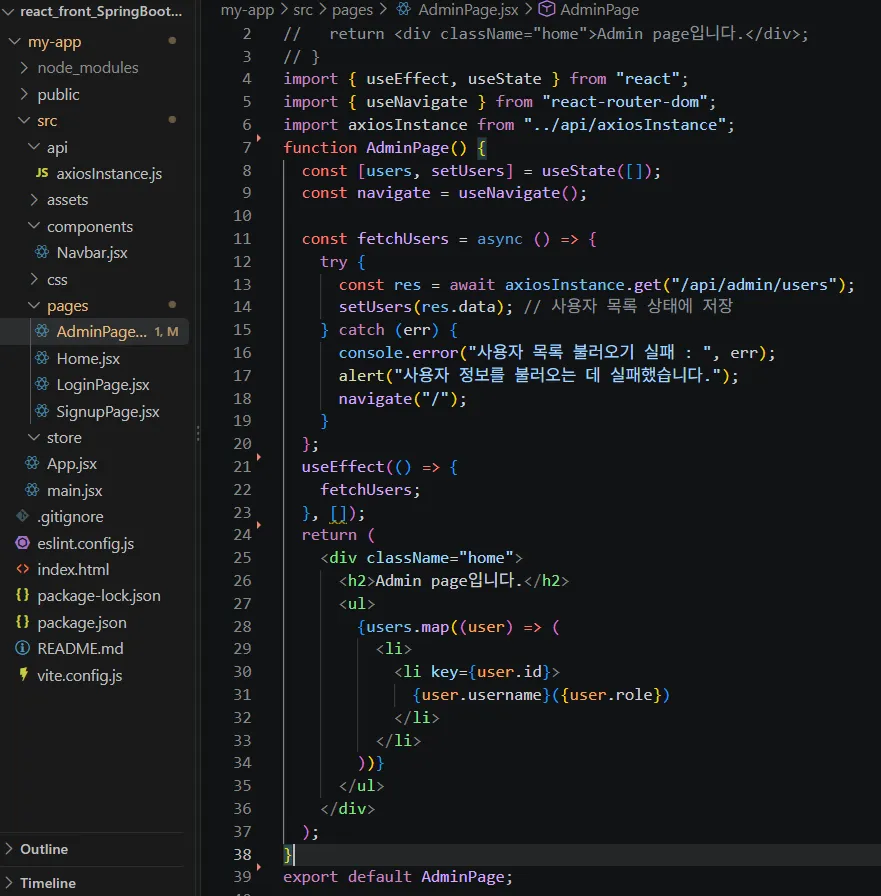Click the fold arrow on the return ( line
Image resolution: width=881 pixels, height=896 pixels.
(x=259, y=525)
